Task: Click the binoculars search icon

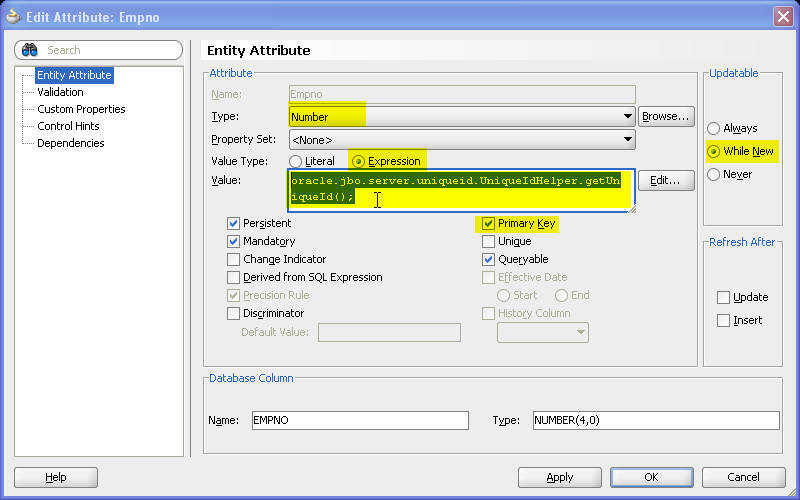Action: (30, 50)
